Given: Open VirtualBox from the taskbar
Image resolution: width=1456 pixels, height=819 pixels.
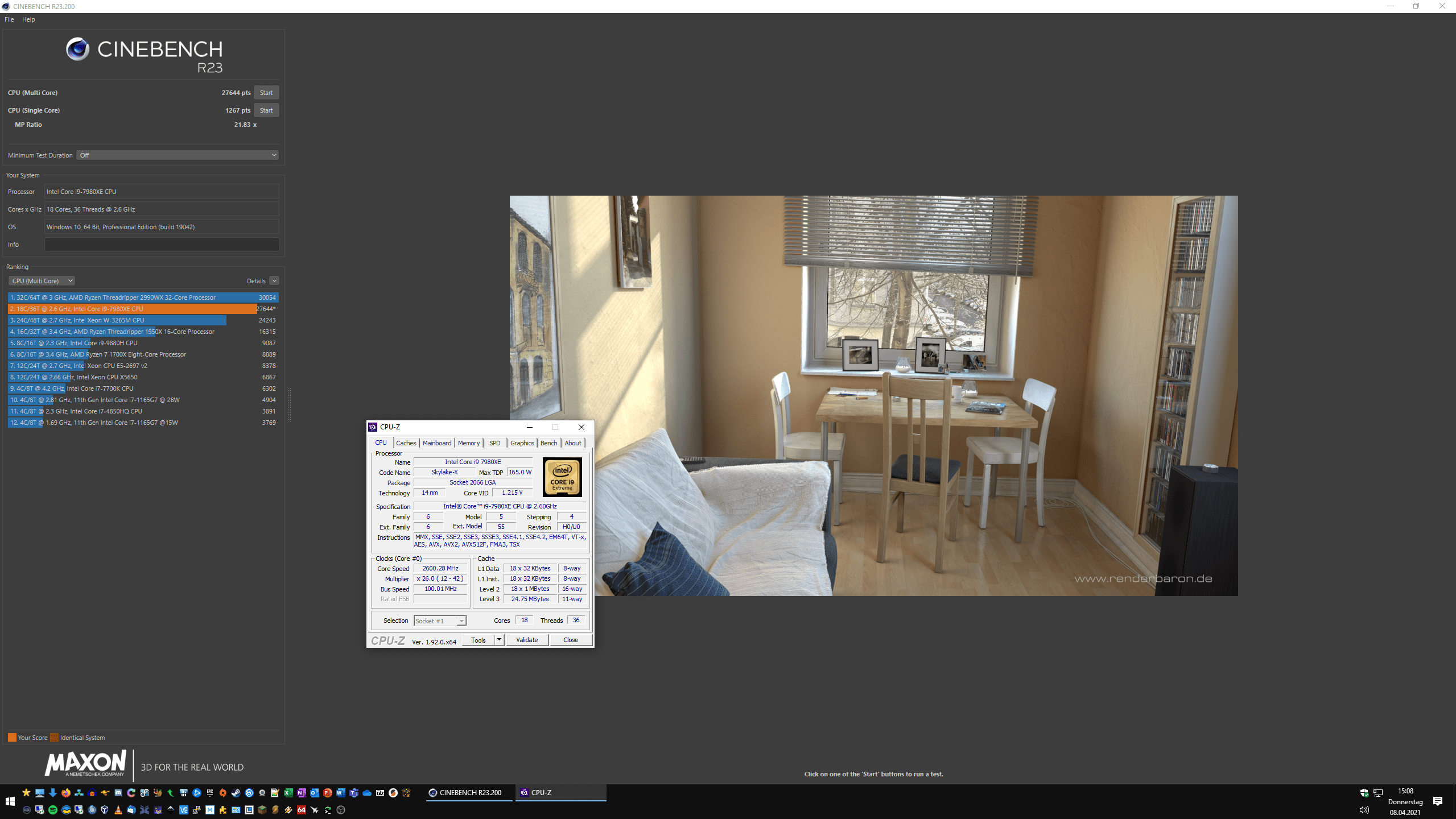Looking at the screenshot, I should click(105, 810).
